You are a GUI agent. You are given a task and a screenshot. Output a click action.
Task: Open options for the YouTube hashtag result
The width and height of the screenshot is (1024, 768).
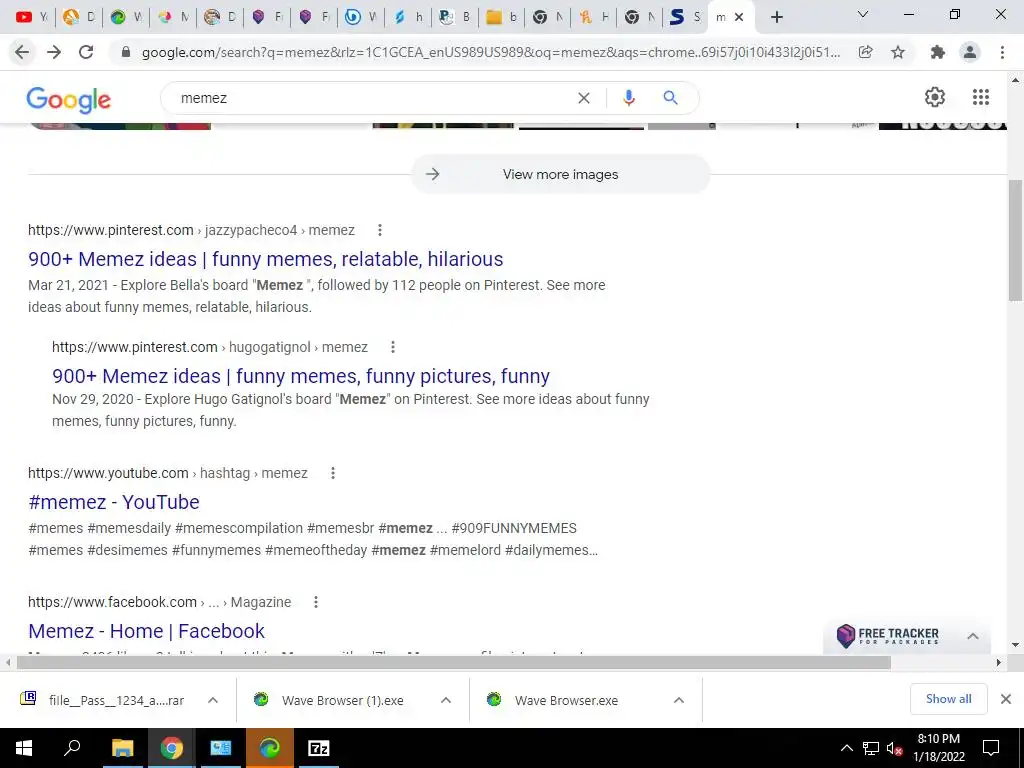point(332,473)
